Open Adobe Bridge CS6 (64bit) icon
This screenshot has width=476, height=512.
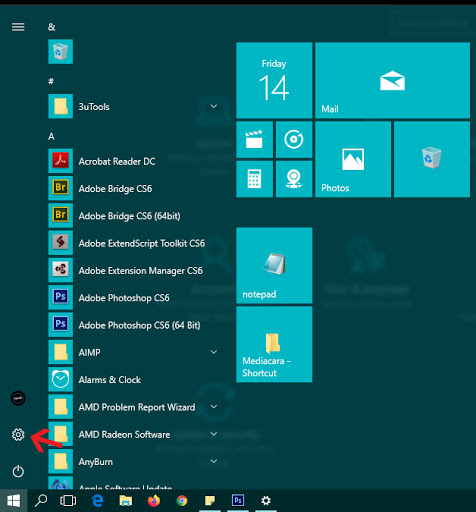click(x=60, y=216)
